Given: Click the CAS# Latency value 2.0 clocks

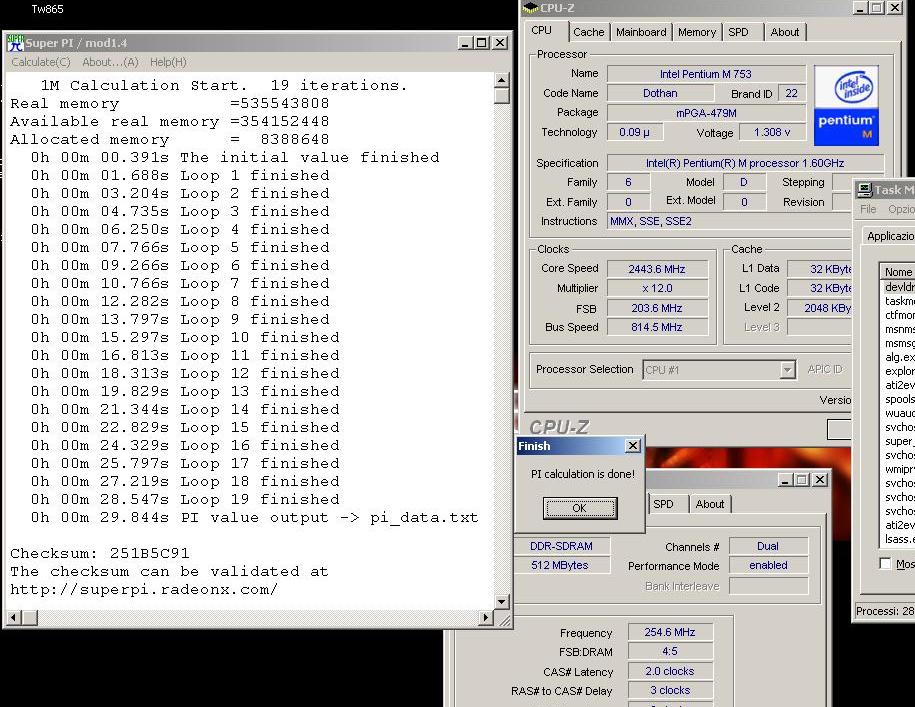Looking at the screenshot, I should tap(670, 671).
